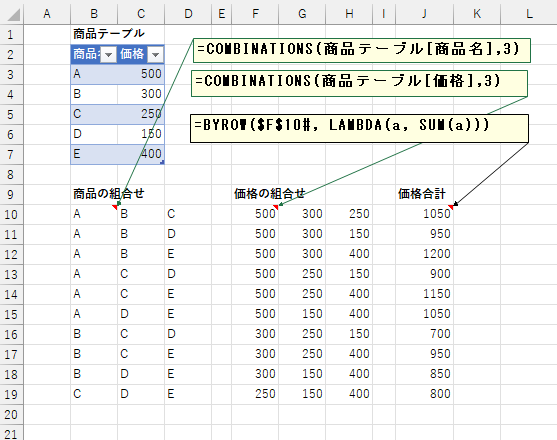Click cell G16 containing 250
This screenshot has height=440, width=557.
302,334
